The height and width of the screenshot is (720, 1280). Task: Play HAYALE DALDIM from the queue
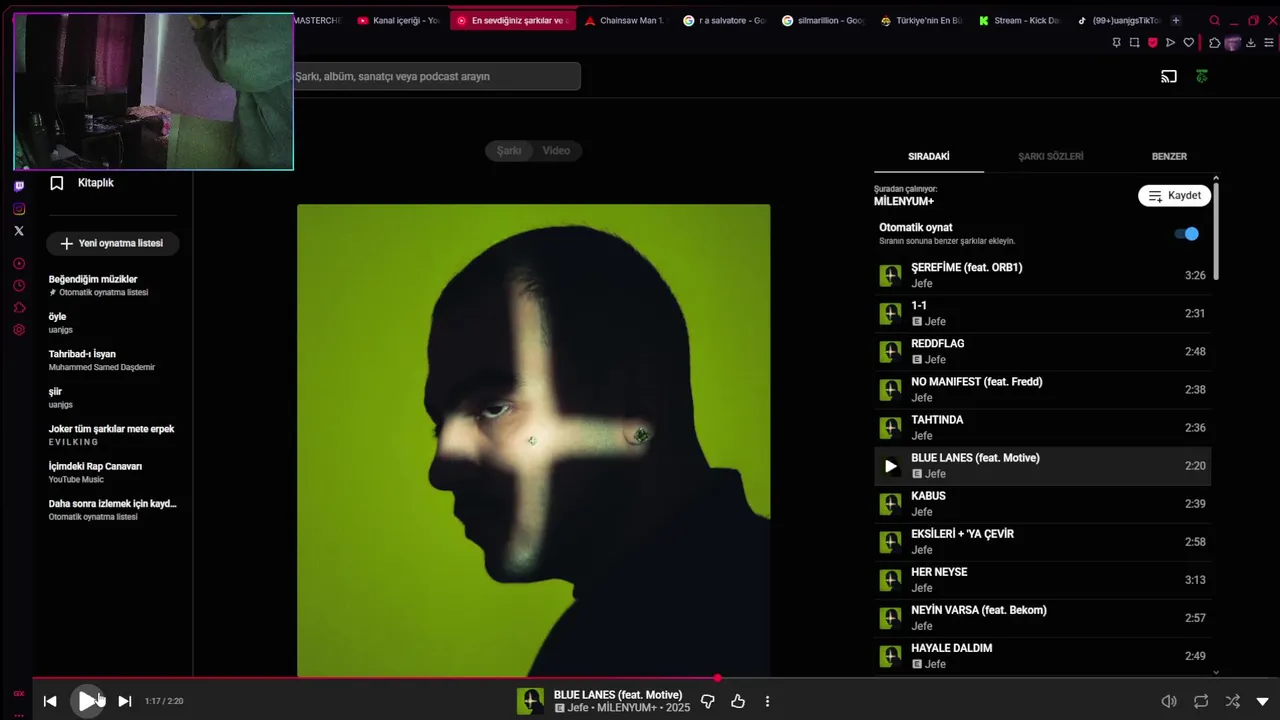click(1042, 655)
